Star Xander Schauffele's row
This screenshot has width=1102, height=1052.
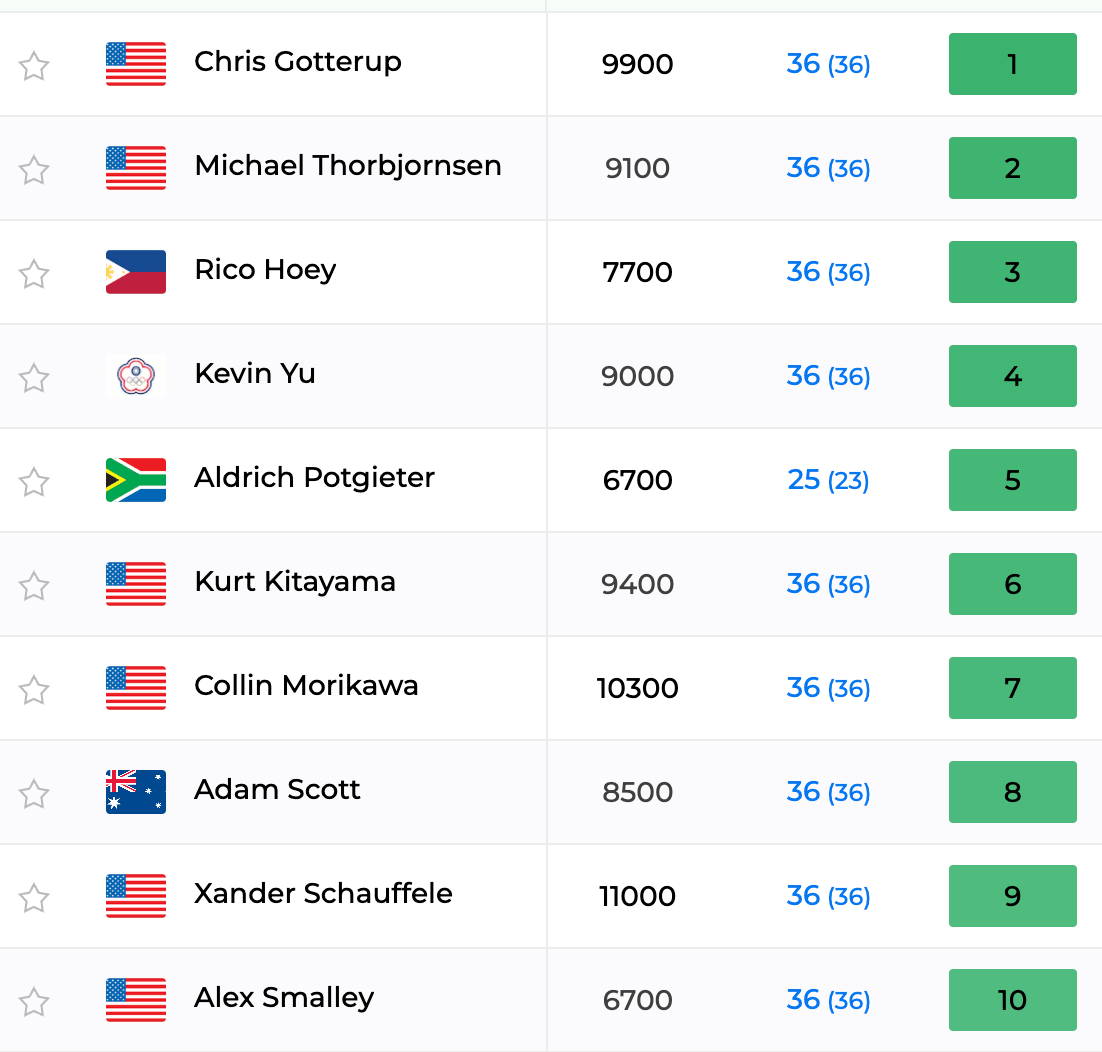34,898
